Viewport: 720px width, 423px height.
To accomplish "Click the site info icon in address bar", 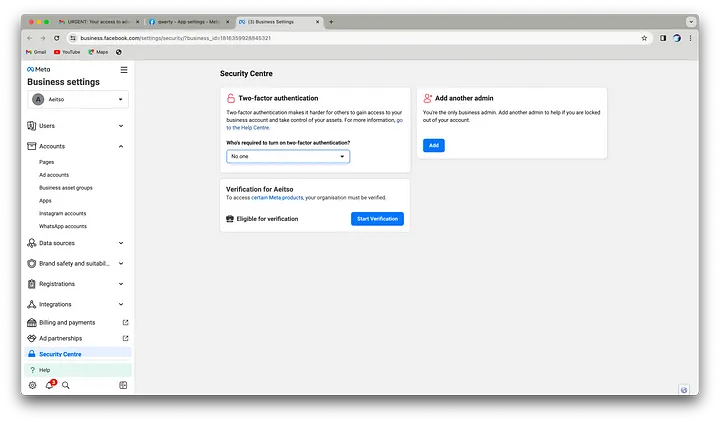I will tap(73, 38).
